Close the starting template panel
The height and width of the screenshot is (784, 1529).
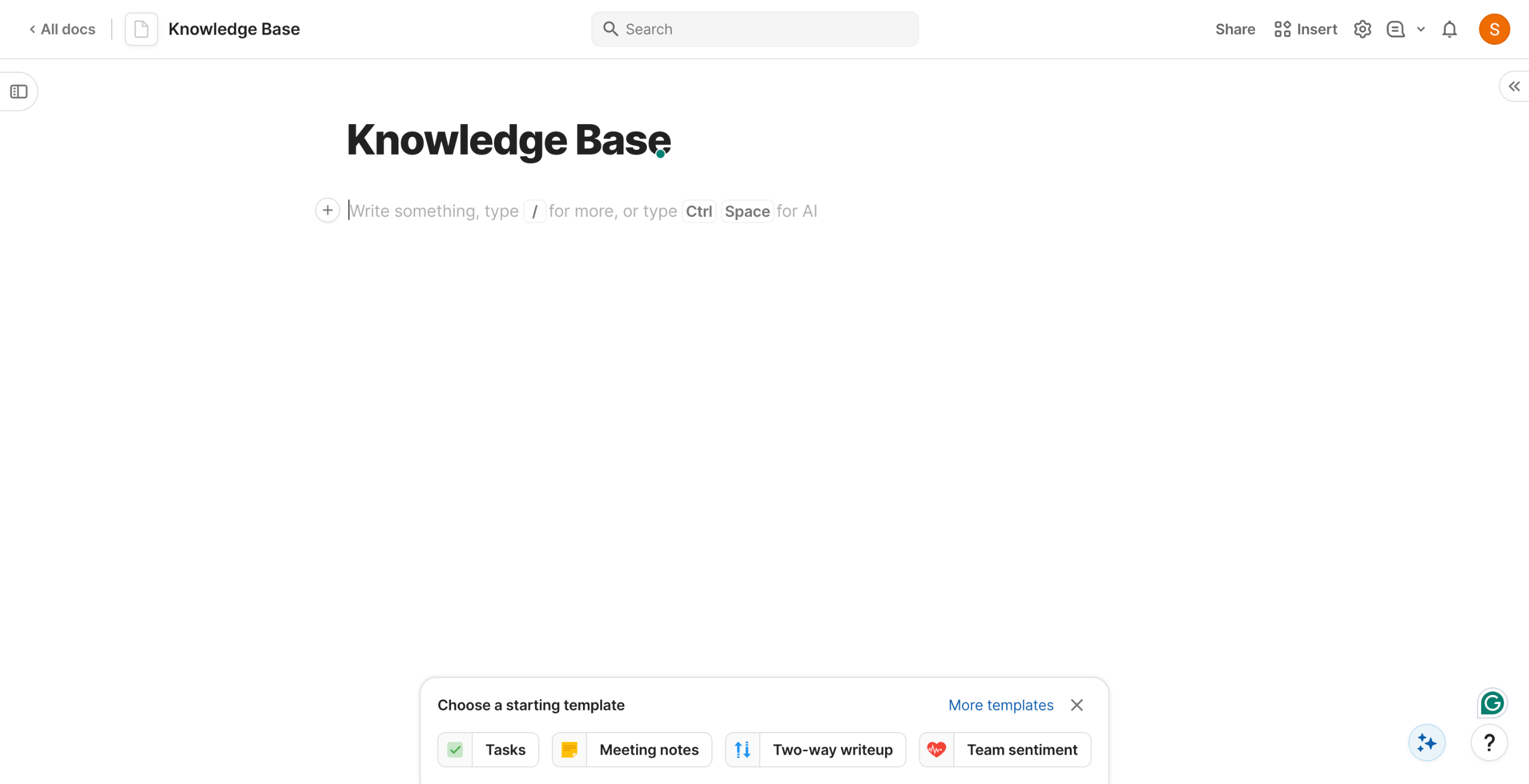[x=1077, y=705]
